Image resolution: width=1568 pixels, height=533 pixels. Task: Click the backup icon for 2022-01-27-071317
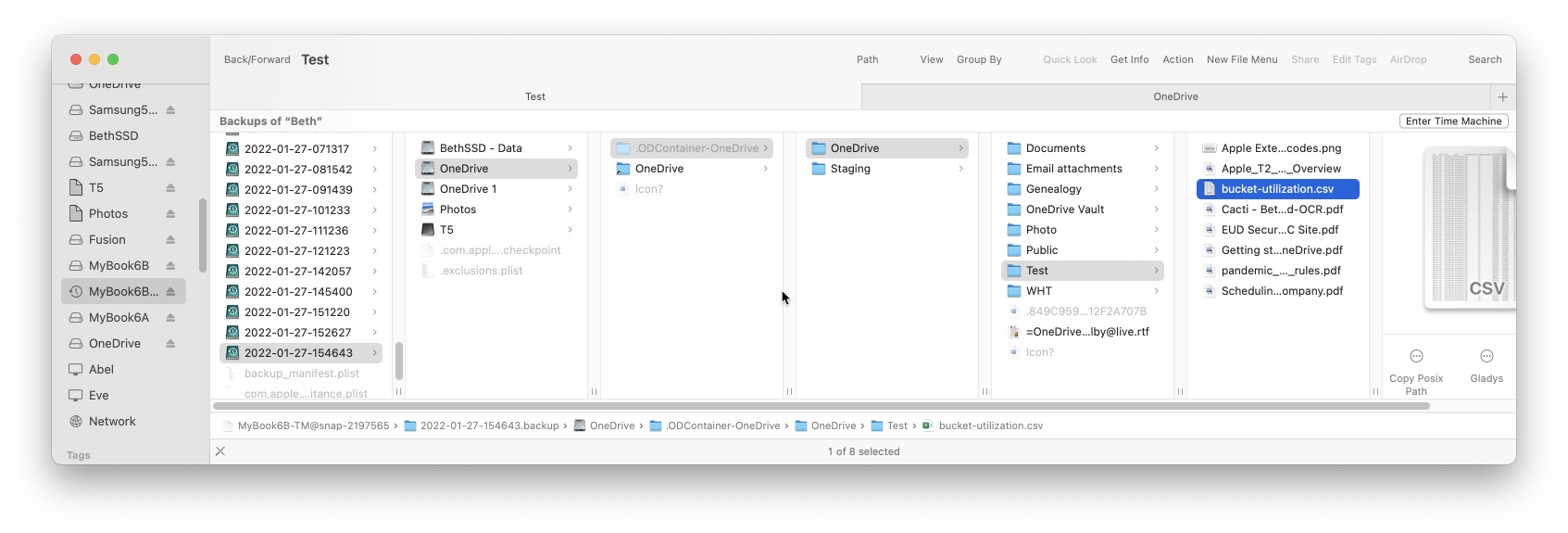coord(232,148)
